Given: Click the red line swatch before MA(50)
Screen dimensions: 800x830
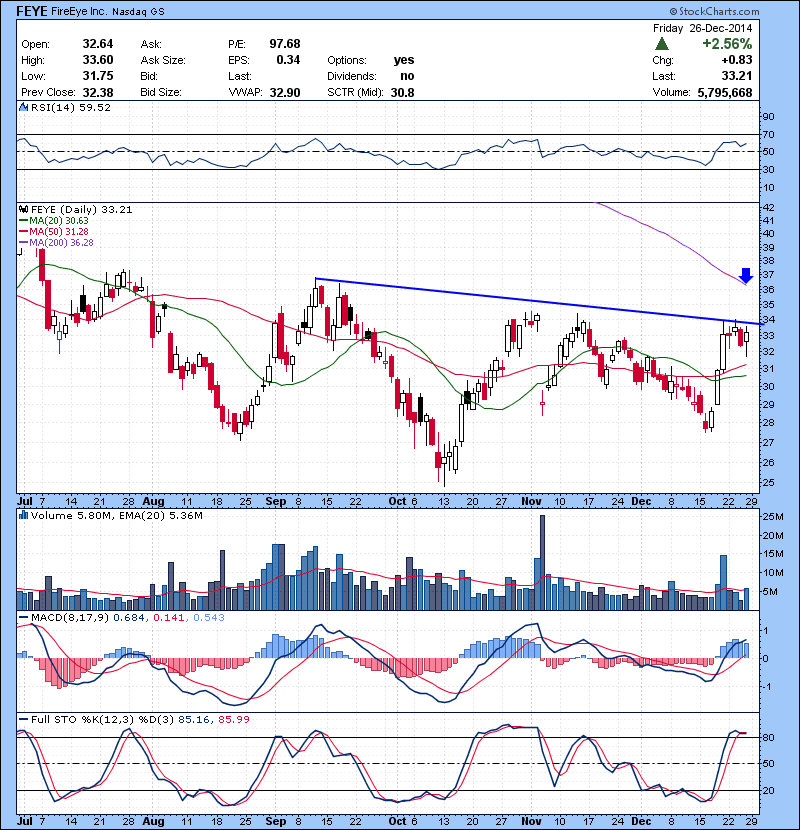Looking at the screenshot, I should coord(23,232).
